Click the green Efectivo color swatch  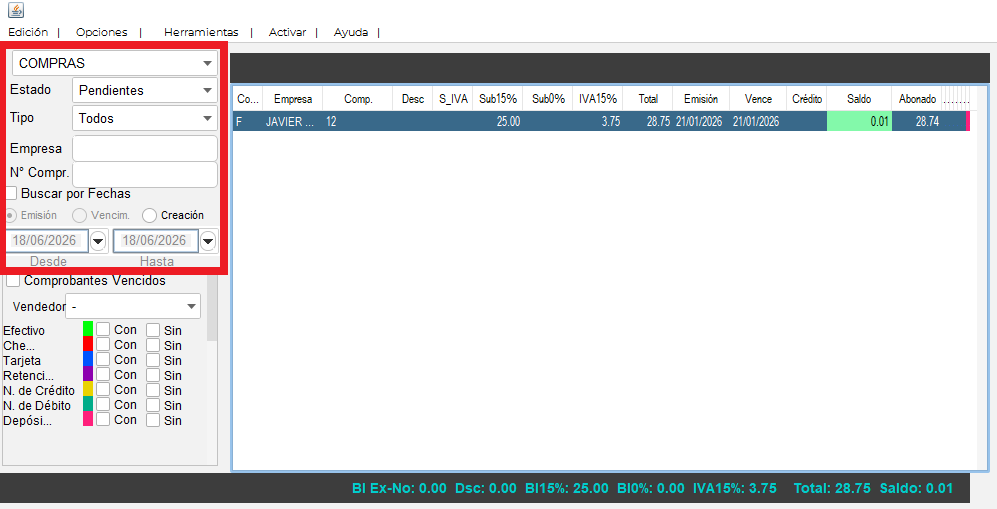pyautogui.click(x=88, y=329)
